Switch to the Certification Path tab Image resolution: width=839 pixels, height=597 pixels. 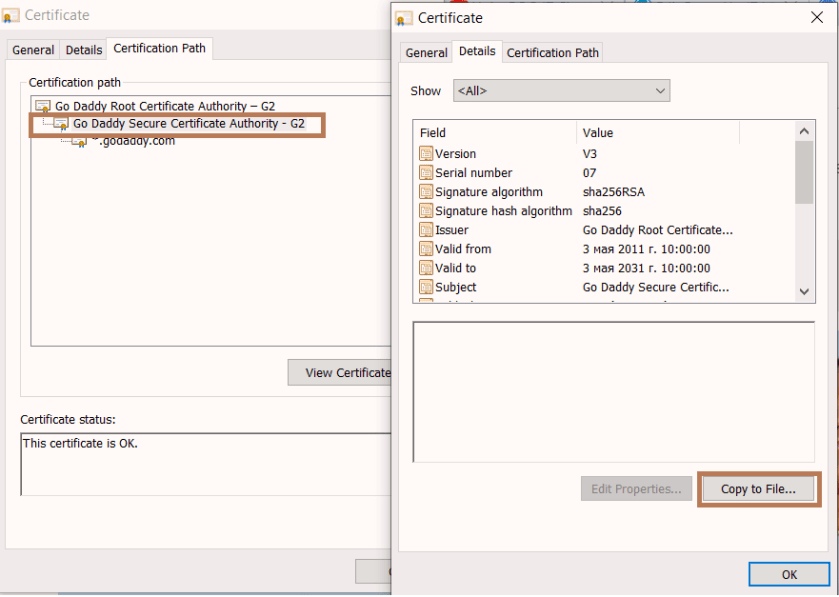pos(552,52)
